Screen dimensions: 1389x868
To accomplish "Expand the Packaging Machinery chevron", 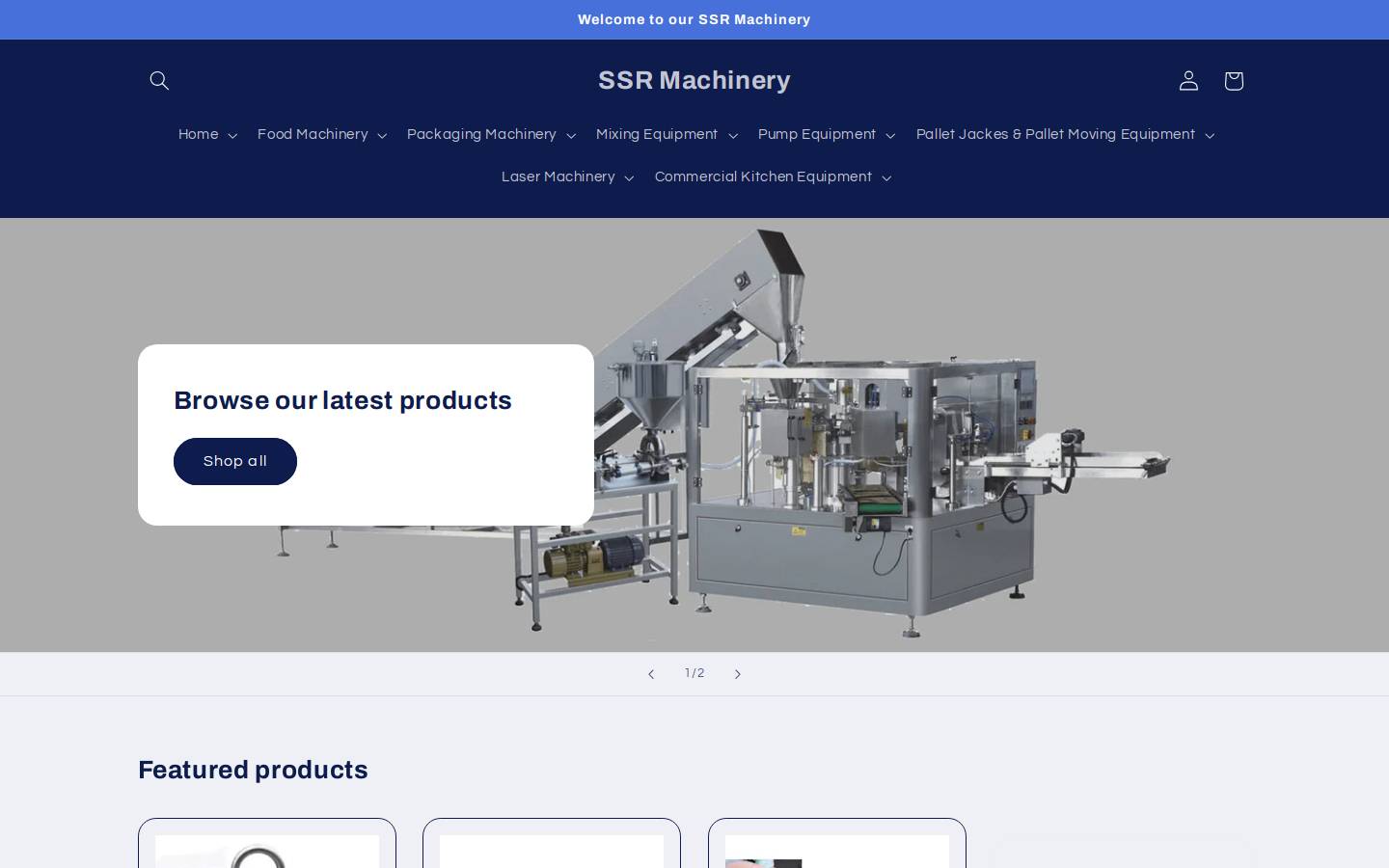I will pyautogui.click(x=571, y=136).
